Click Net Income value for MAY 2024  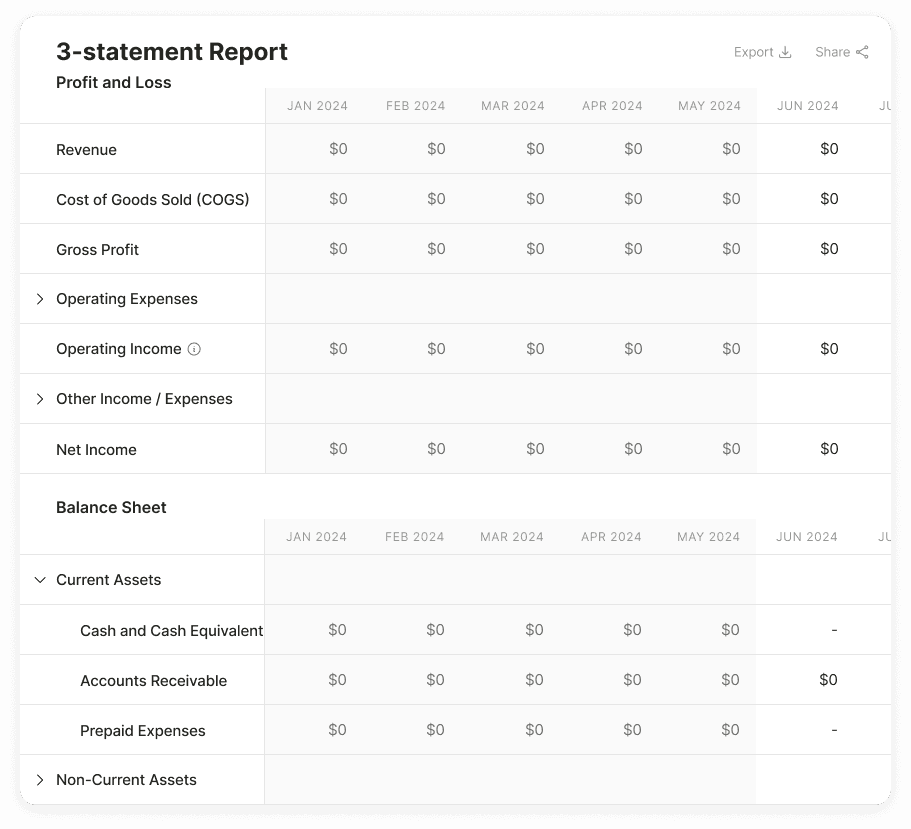pyautogui.click(x=731, y=449)
